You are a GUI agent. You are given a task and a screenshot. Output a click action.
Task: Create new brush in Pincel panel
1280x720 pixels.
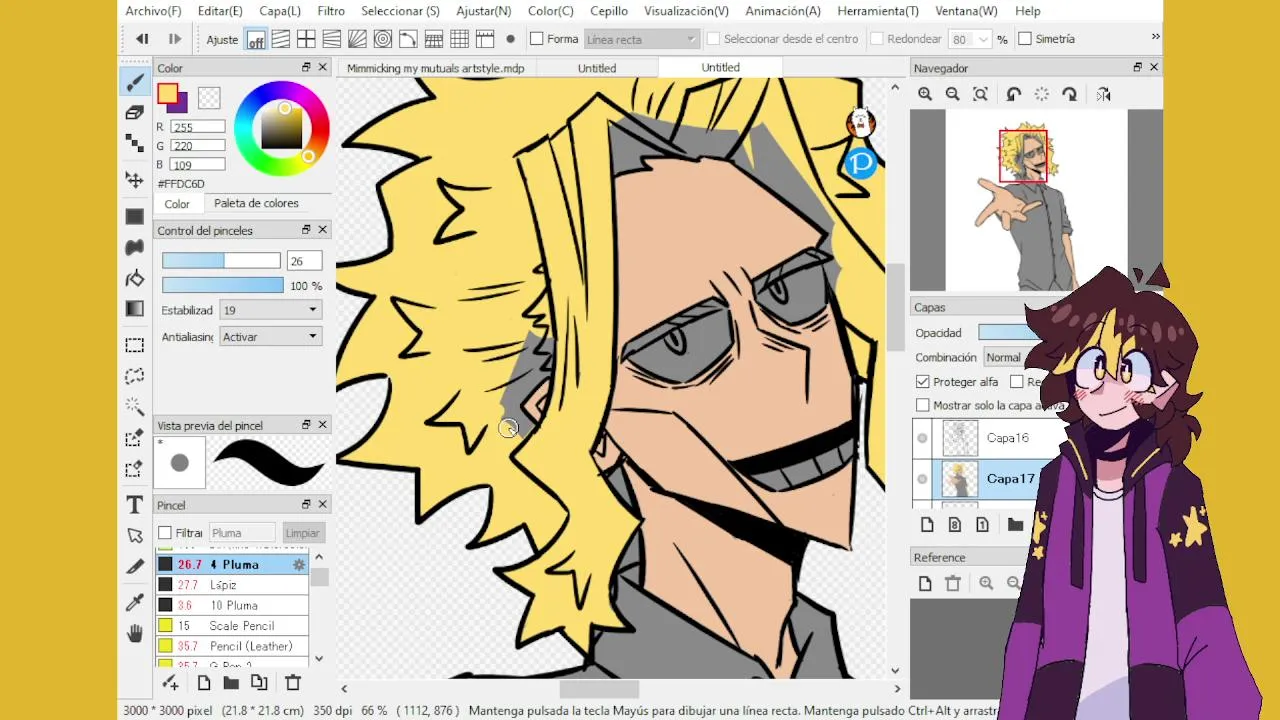coord(204,683)
